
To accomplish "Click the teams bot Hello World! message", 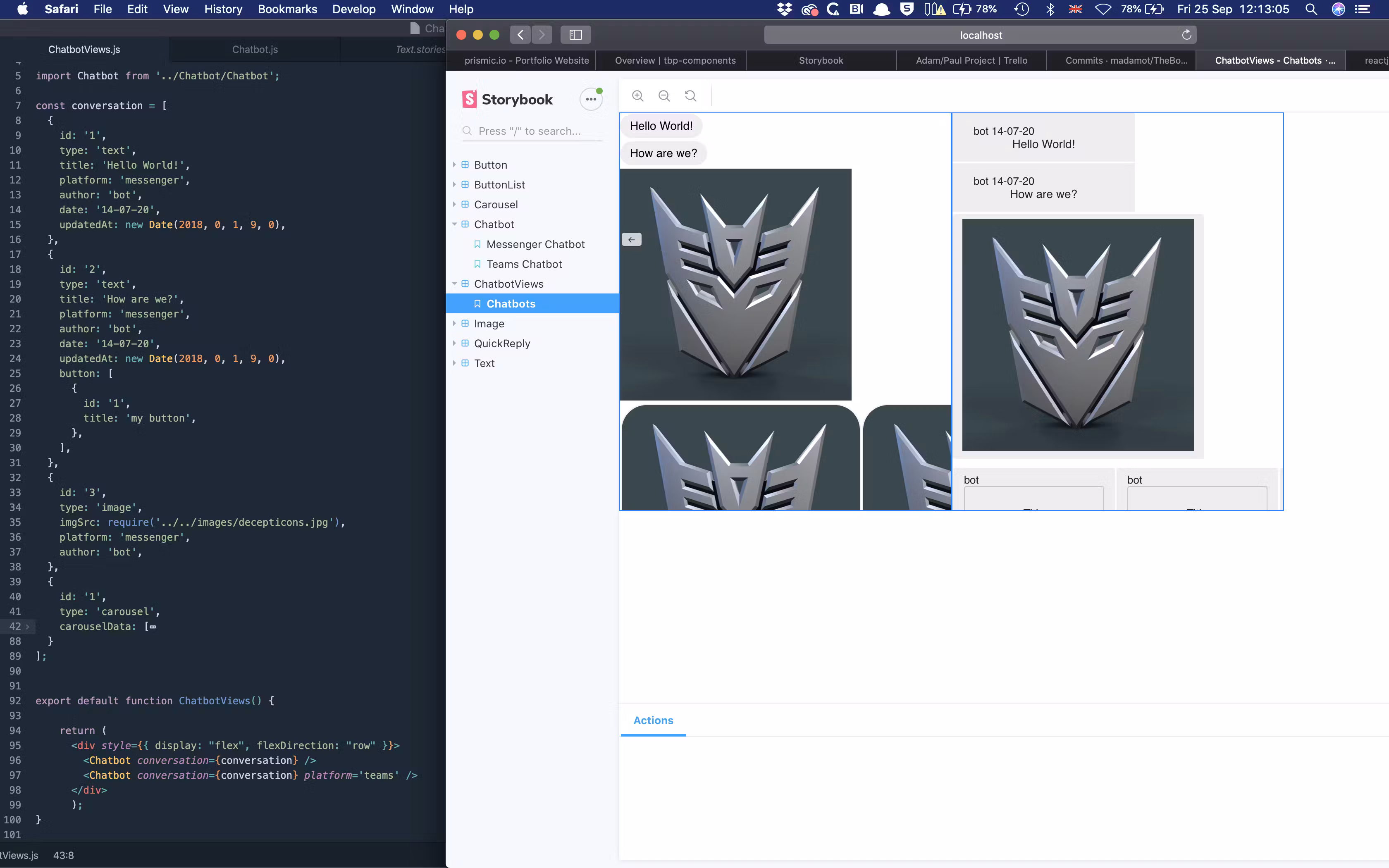I will [1043, 138].
